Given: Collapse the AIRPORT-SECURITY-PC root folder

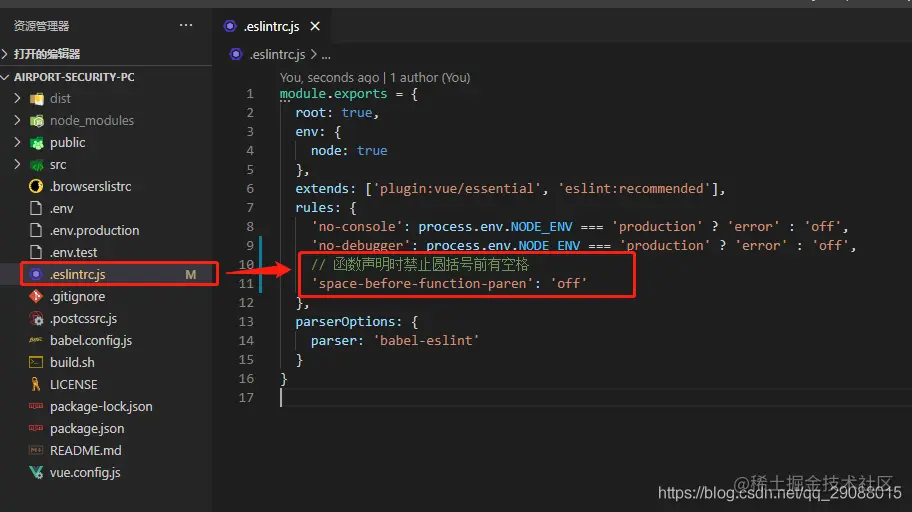Looking at the screenshot, I should point(5,77).
